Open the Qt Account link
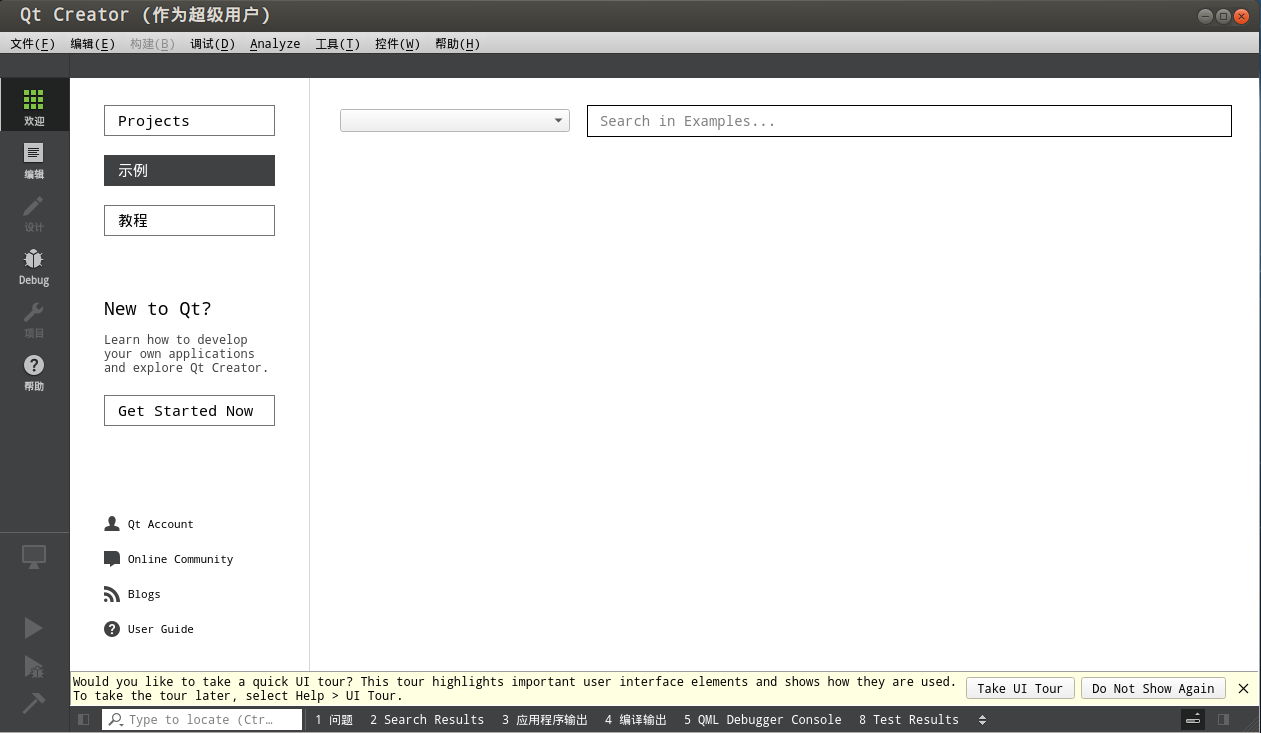 pyautogui.click(x=149, y=524)
